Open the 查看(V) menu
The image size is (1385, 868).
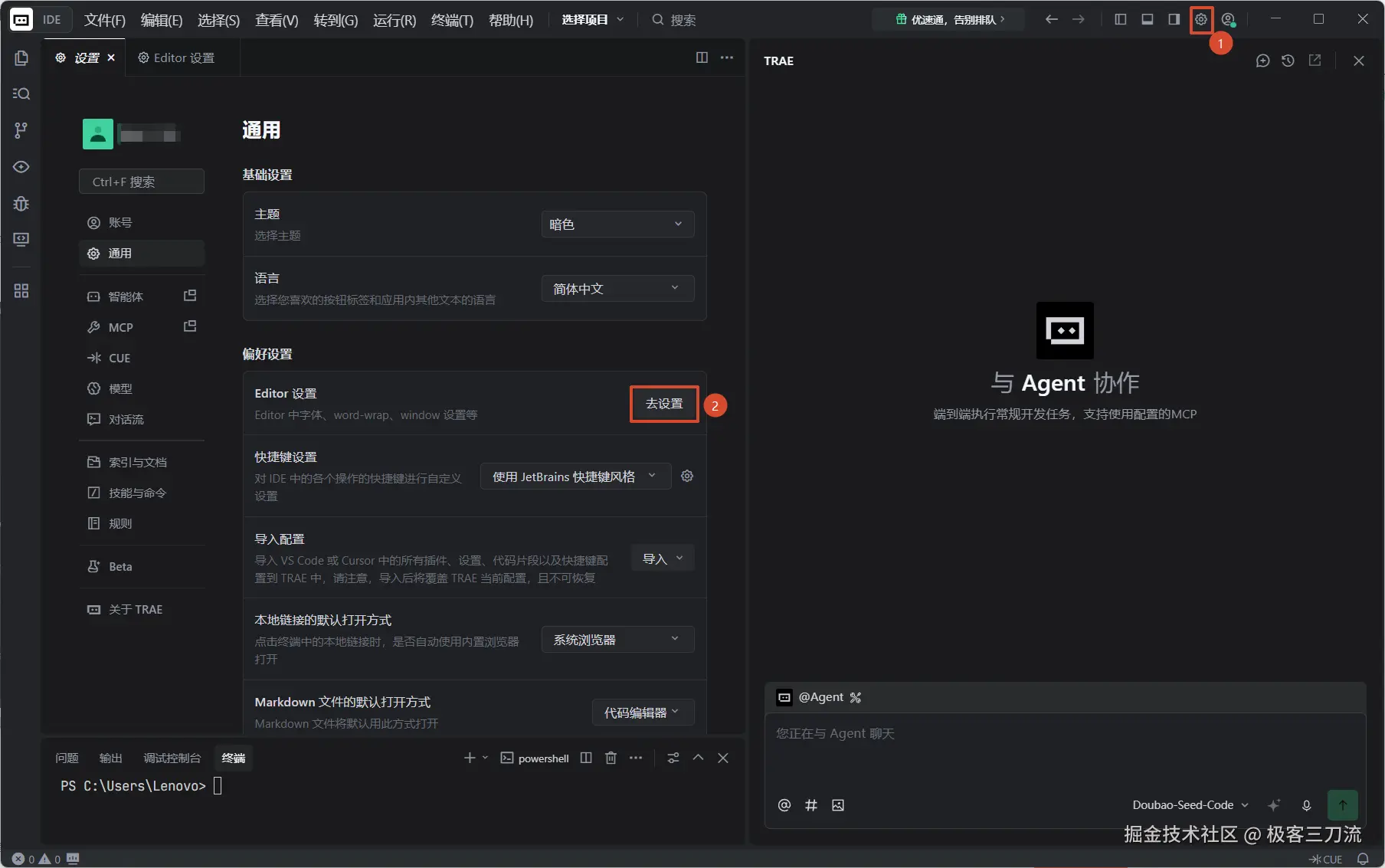277,20
